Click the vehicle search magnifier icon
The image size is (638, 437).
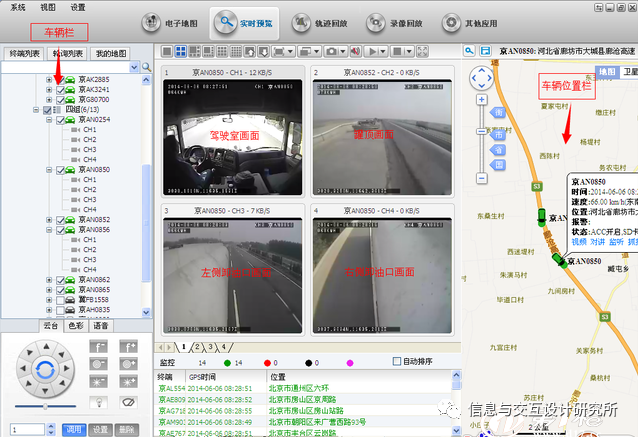146,67
